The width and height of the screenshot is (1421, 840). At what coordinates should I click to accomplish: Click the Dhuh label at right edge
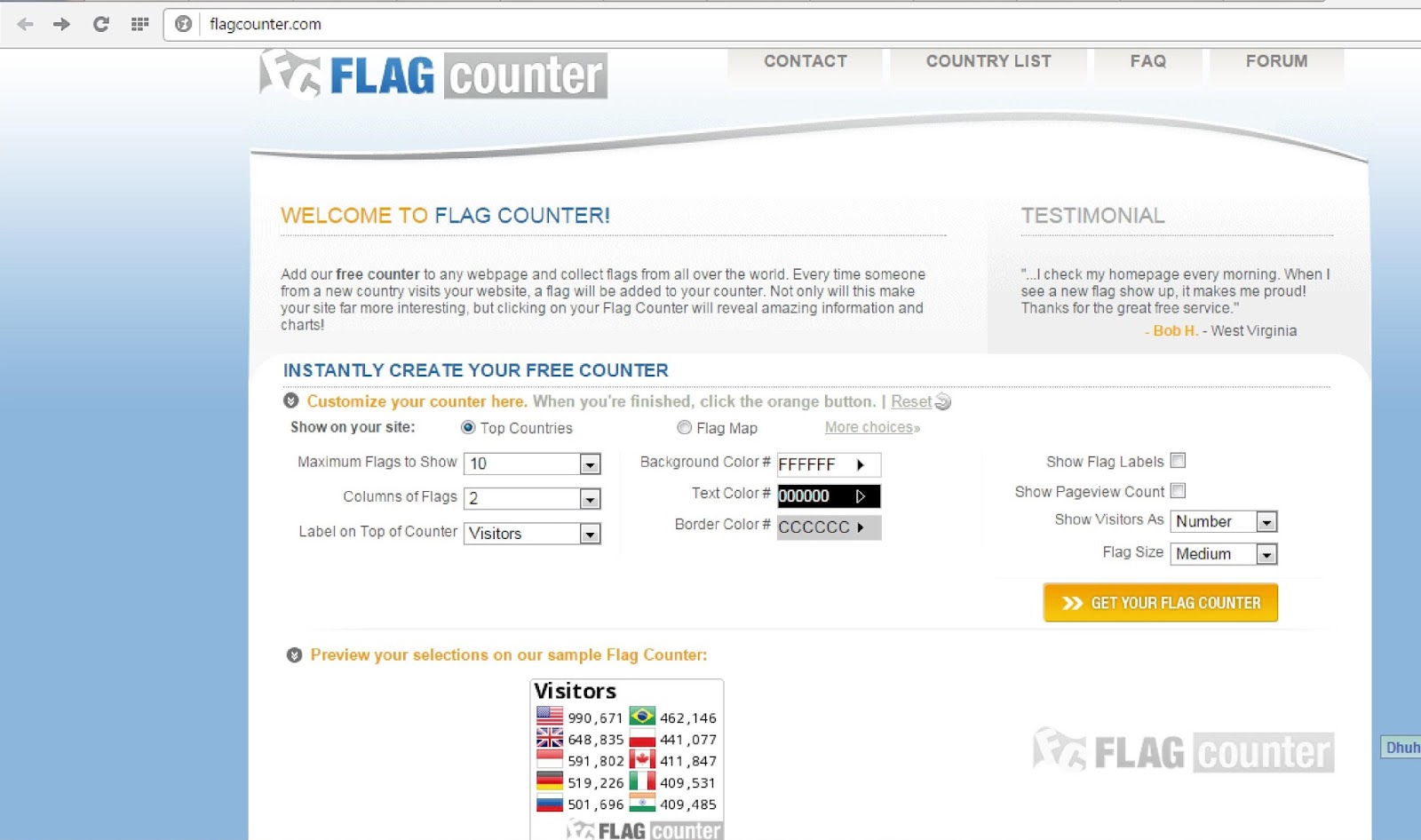pos(1401,748)
